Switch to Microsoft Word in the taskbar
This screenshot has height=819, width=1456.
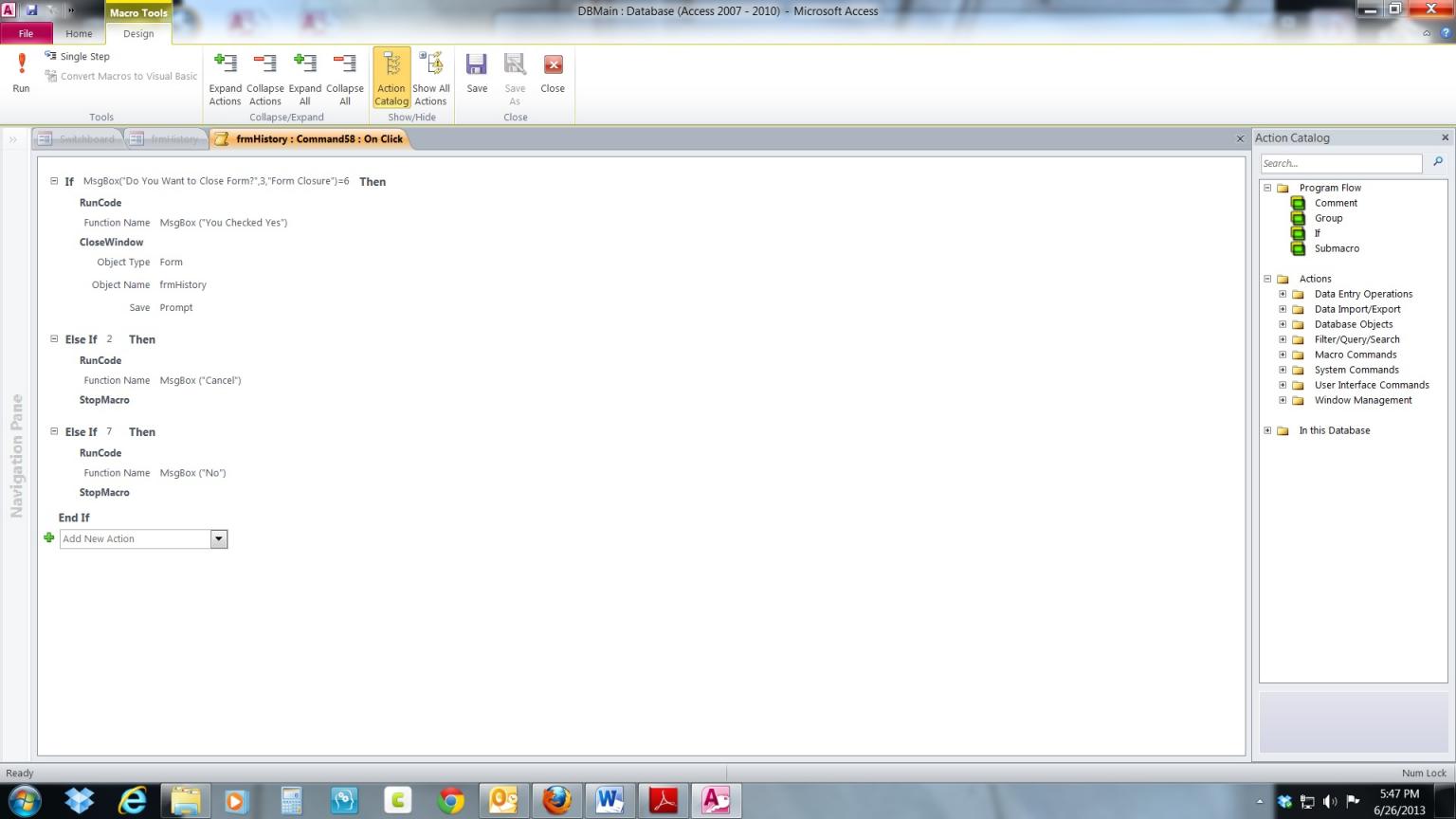pos(610,801)
